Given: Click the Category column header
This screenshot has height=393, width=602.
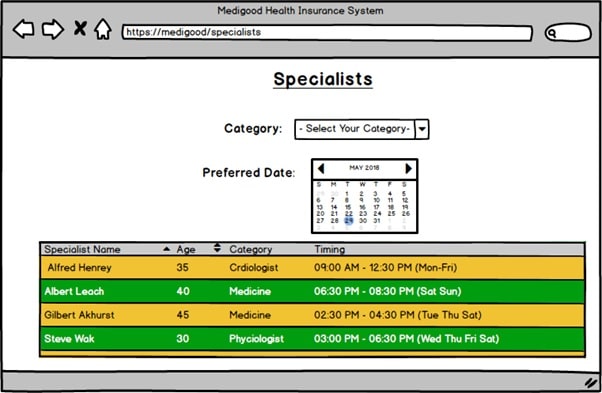Looking at the screenshot, I should point(251,250).
